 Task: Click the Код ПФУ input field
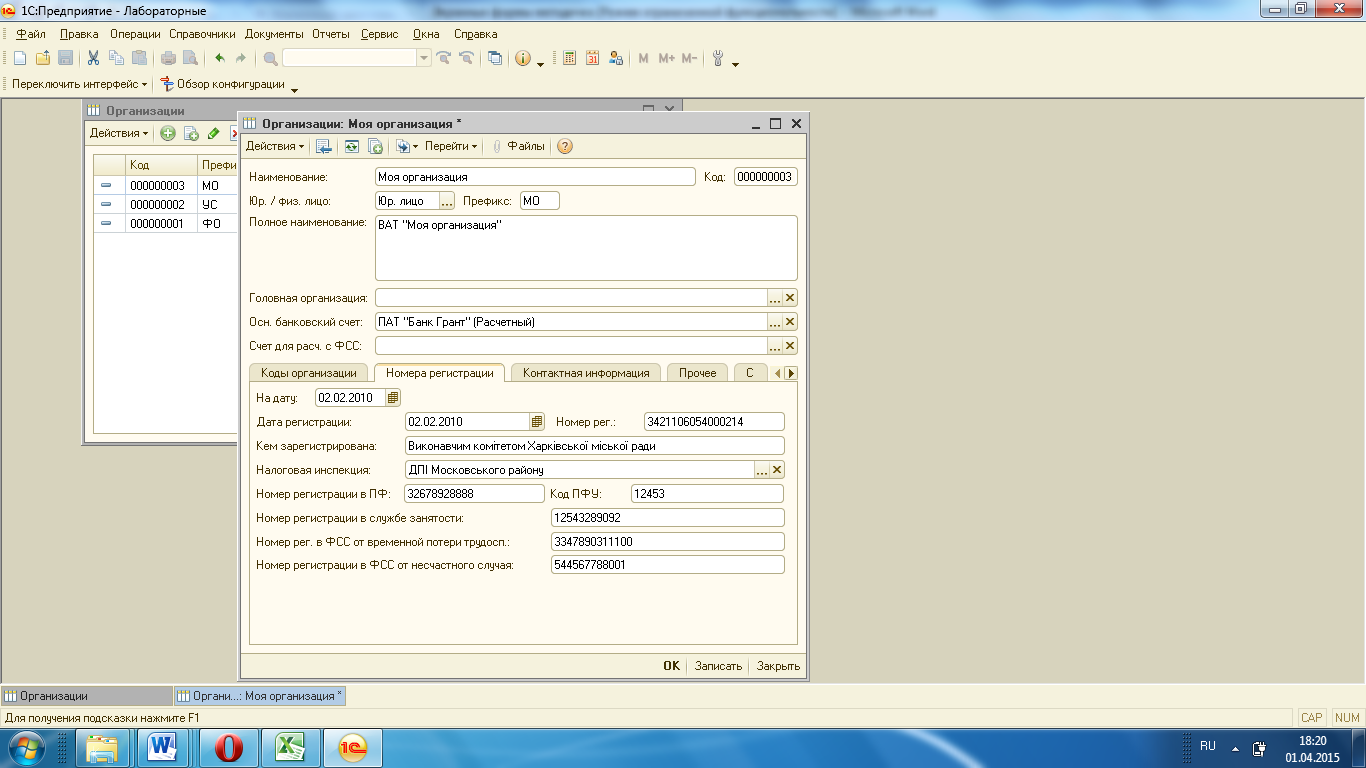(707, 494)
